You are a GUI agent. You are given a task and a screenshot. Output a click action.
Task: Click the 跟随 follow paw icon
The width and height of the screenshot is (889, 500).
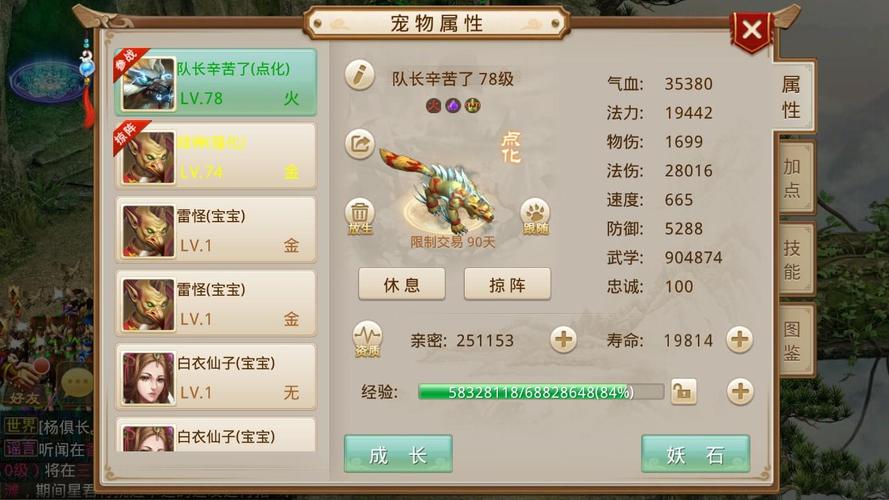point(535,216)
